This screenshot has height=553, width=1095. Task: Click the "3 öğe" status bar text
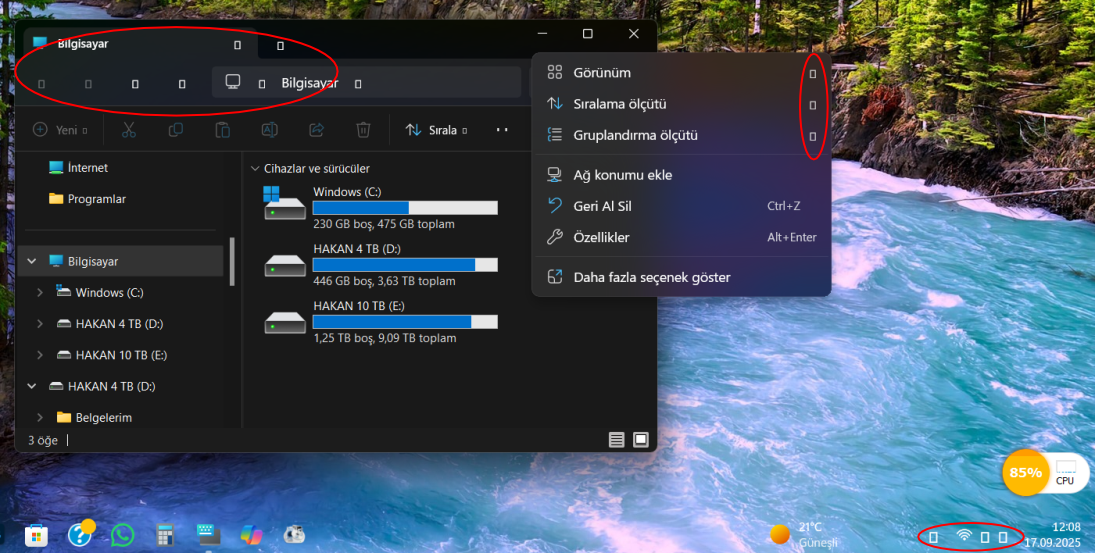coord(43,441)
